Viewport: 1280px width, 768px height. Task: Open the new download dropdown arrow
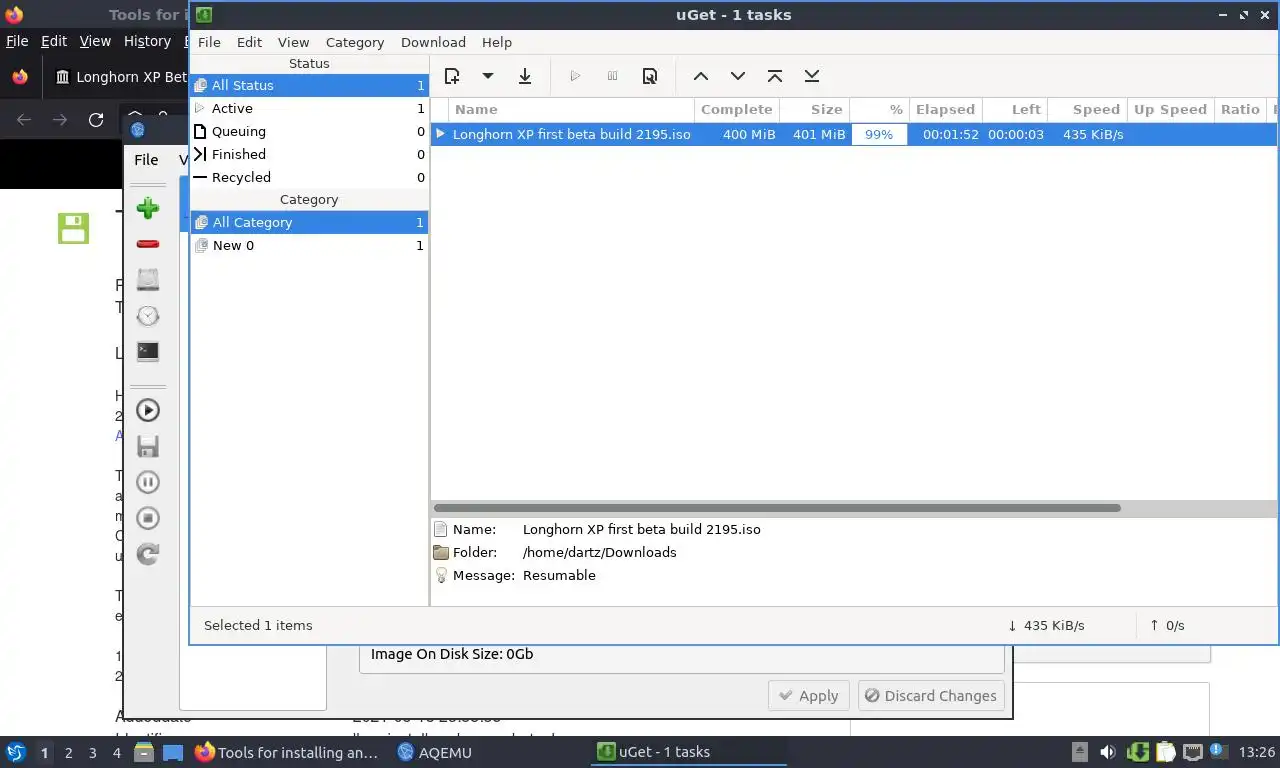[487, 76]
